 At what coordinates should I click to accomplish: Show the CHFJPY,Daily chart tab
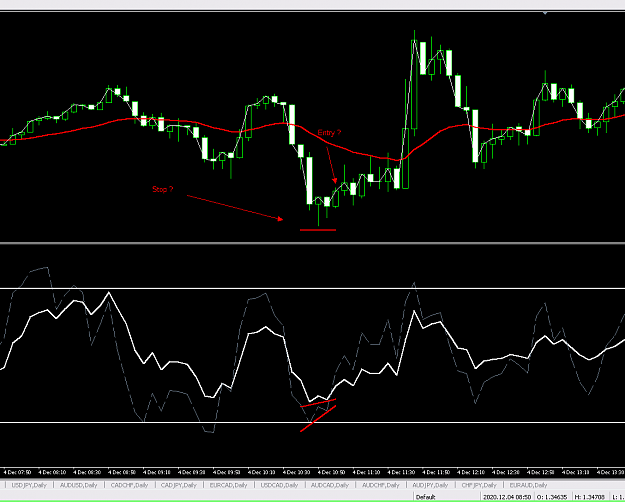click(479, 485)
